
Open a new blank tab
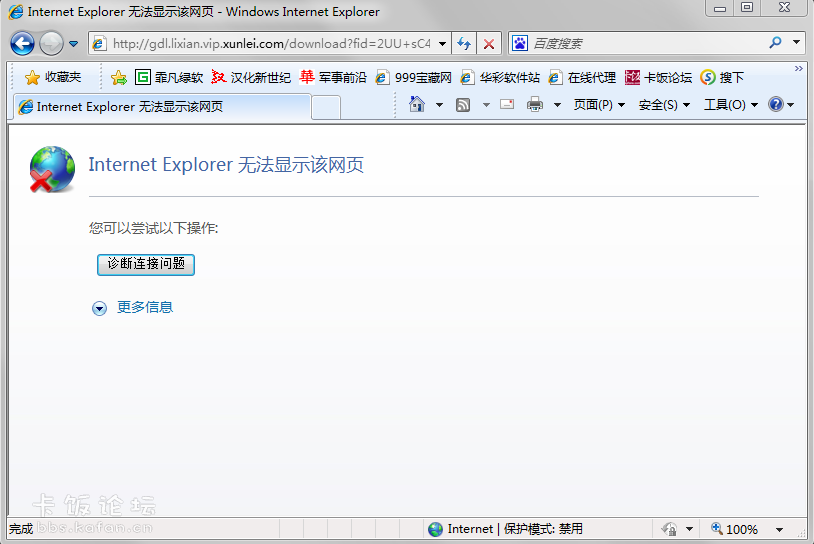pos(326,107)
